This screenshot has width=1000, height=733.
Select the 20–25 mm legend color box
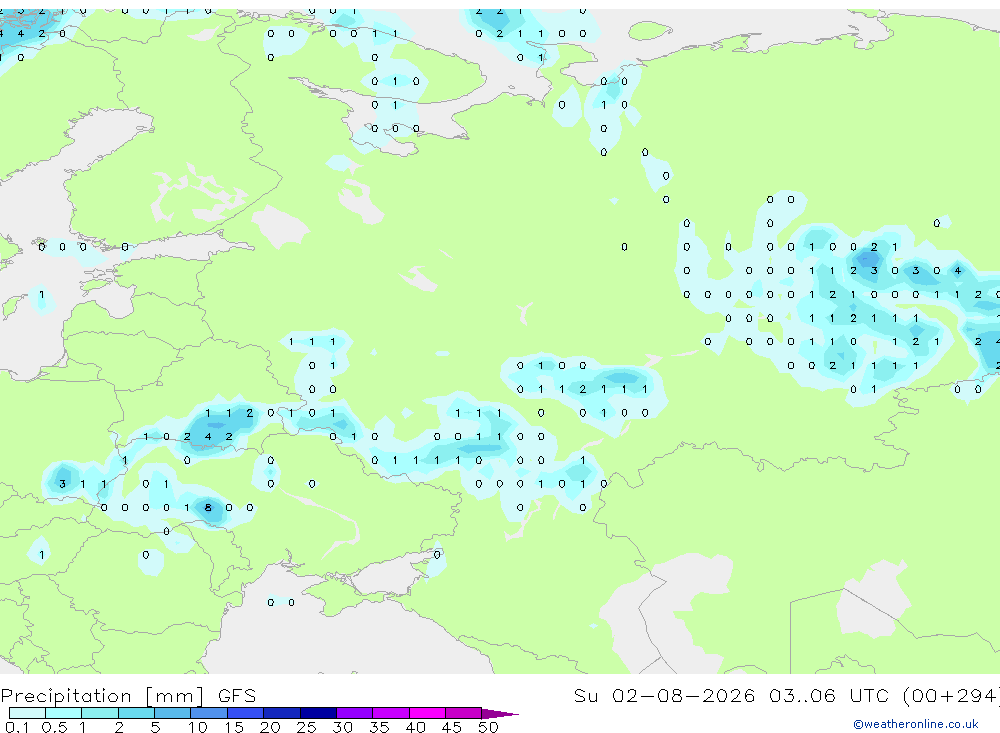point(281,713)
